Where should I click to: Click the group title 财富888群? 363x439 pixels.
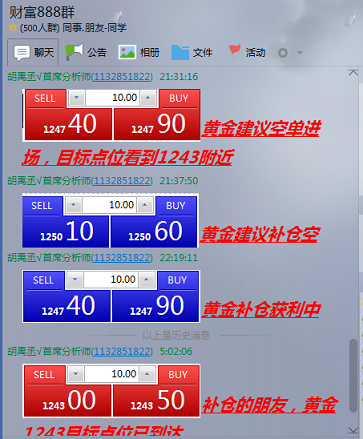[42, 12]
